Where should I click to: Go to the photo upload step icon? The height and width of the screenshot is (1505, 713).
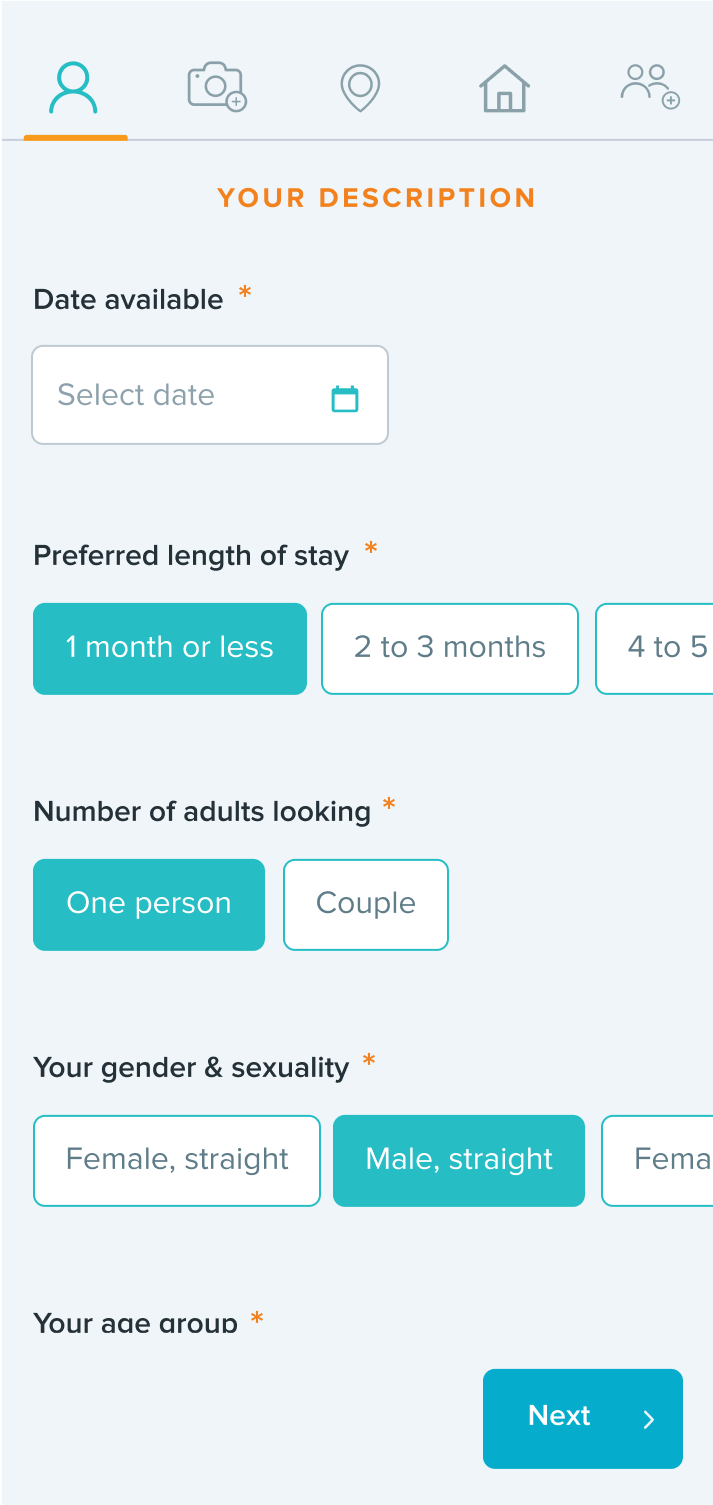point(217,87)
